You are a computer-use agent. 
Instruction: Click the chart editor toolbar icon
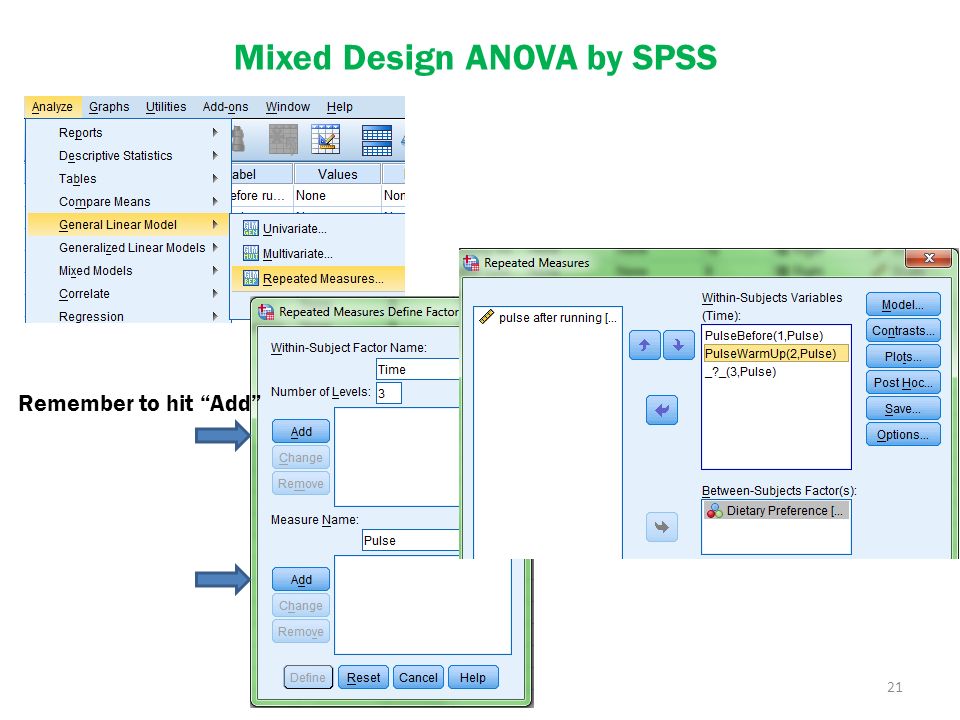pos(326,138)
